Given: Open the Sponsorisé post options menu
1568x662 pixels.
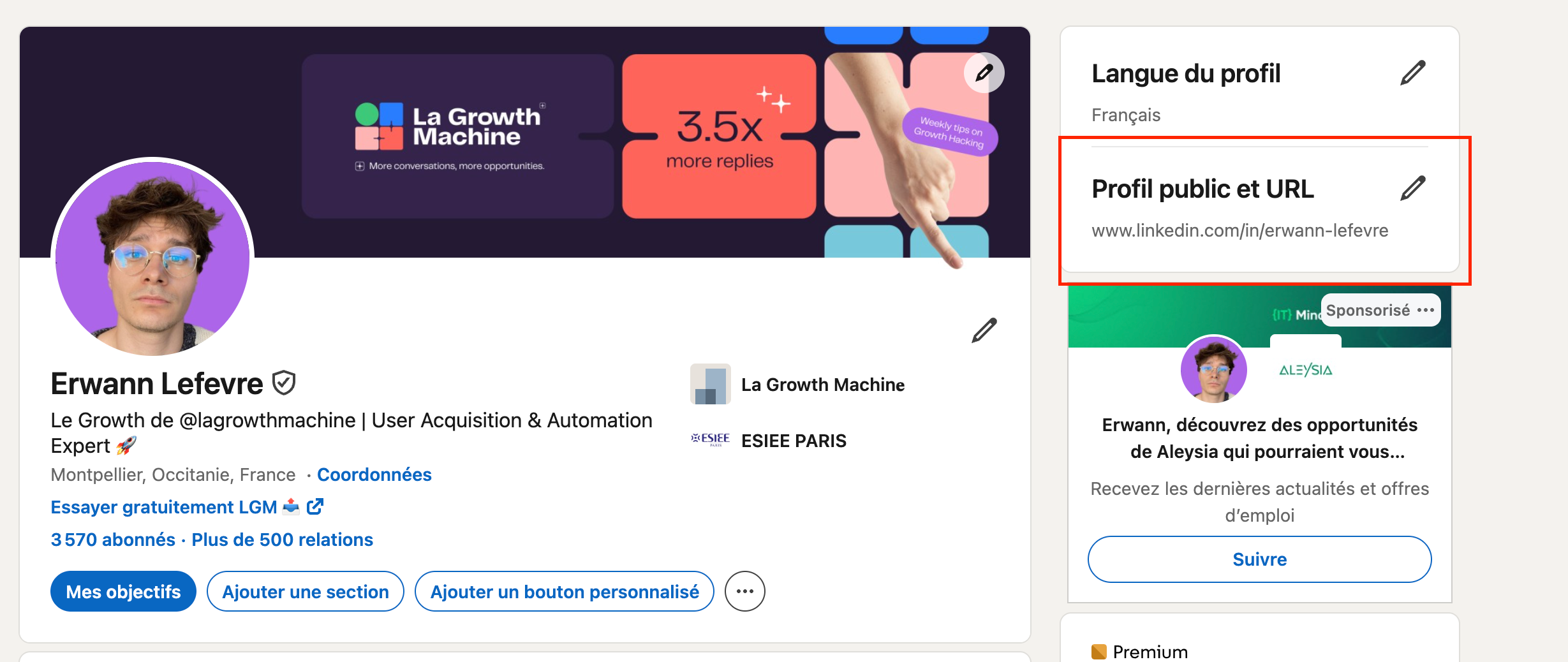Looking at the screenshot, I should [1427, 310].
